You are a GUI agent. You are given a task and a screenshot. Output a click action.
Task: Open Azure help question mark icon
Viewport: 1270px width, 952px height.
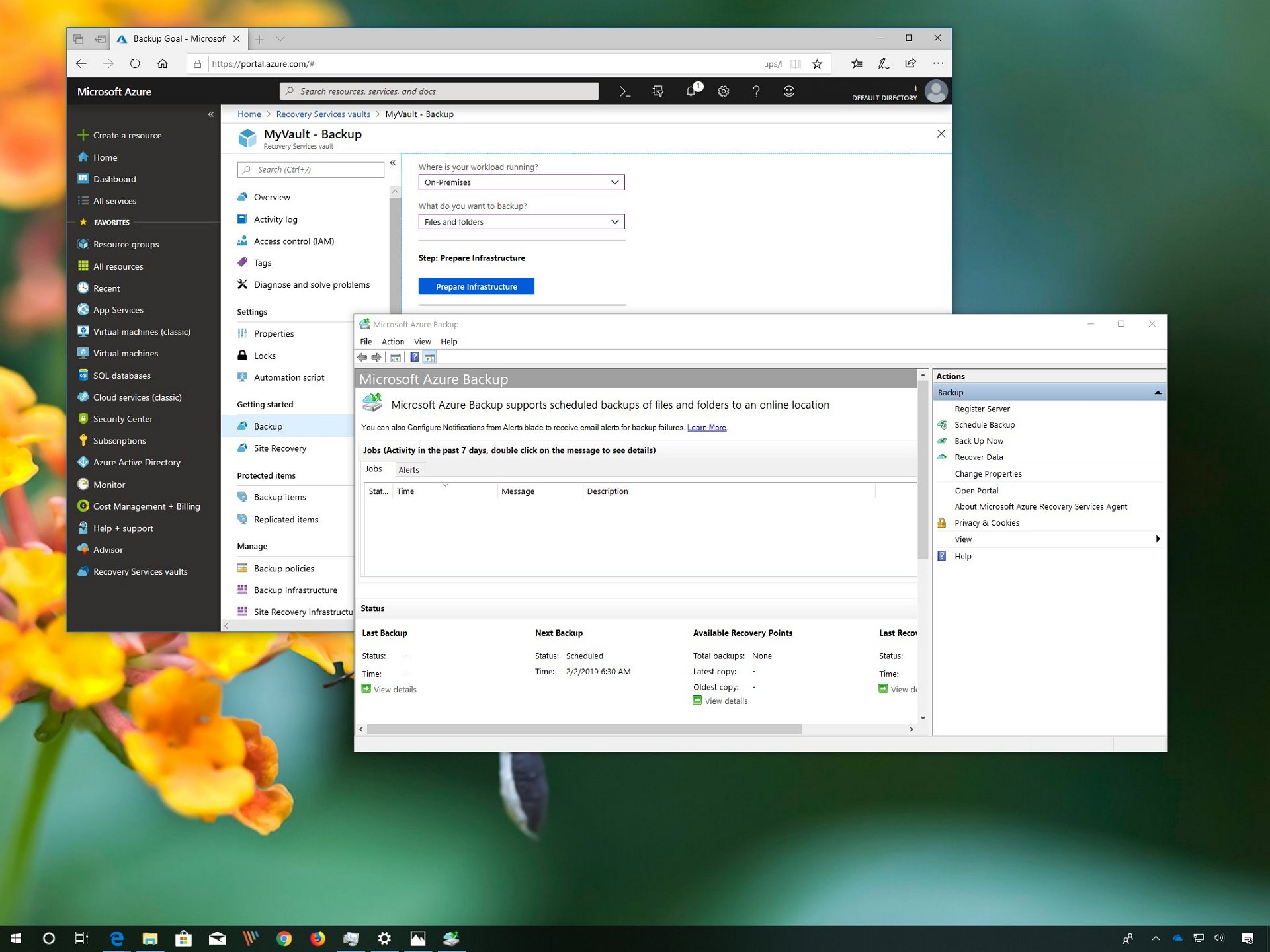pyautogui.click(x=756, y=91)
